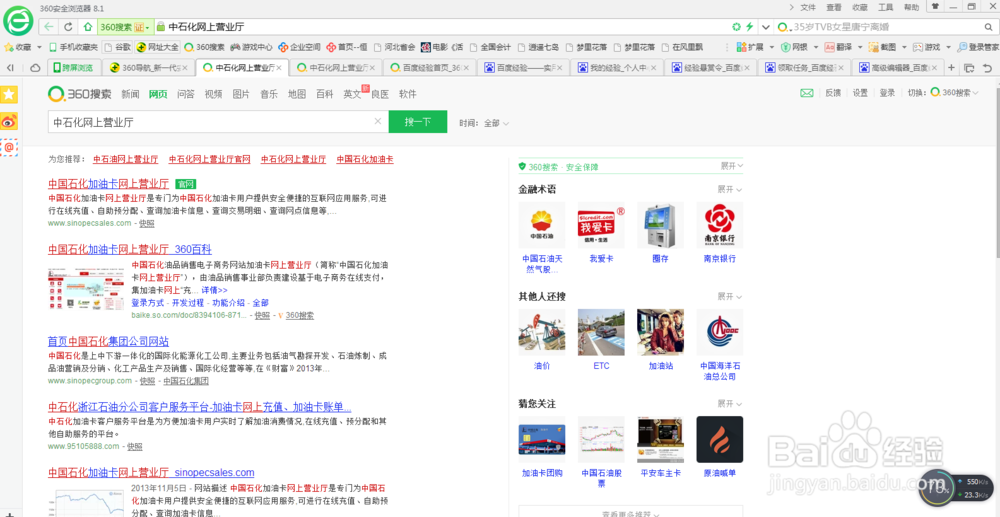Open a new tab with plus icon
Viewport: 1000px width, 517px height.
click(x=951, y=68)
